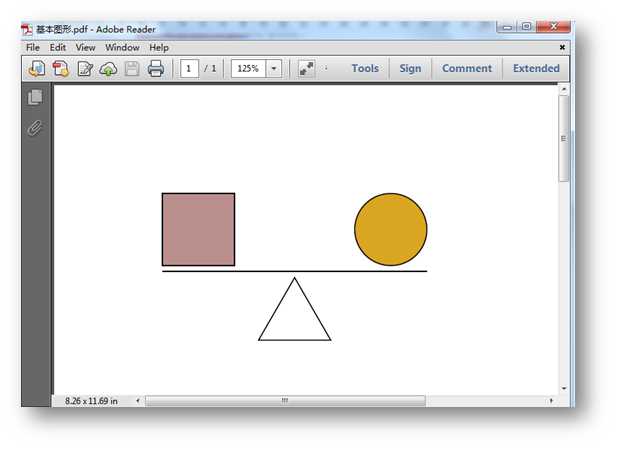Open the Extended pane
Image resolution: width=617 pixels, height=449 pixels.
coord(536,68)
